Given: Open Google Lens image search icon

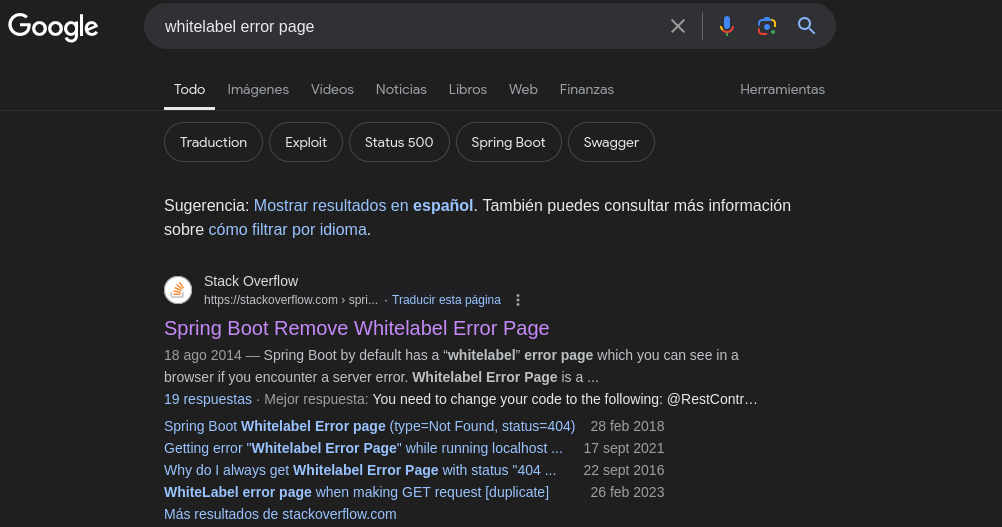Looking at the screenshot, I should click(767, 26).
